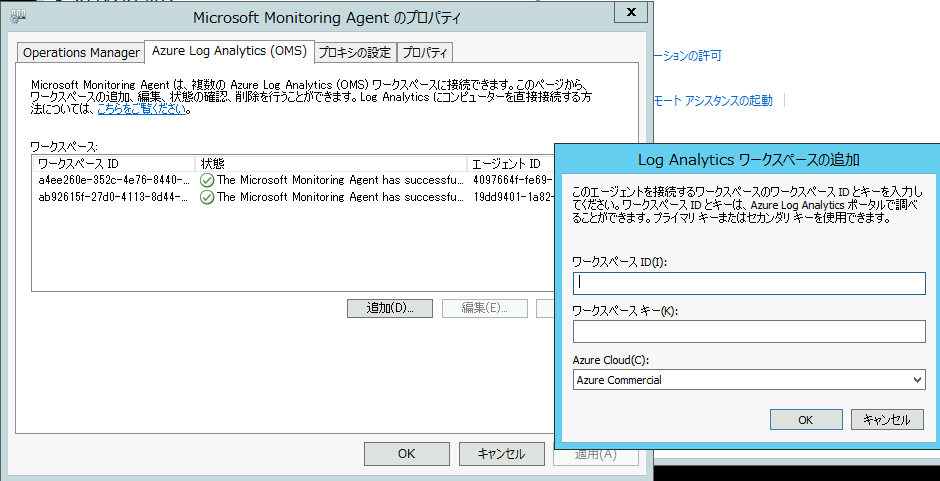
Task: Click the status text in the a4ee260e row
Action: pos(341,180)
